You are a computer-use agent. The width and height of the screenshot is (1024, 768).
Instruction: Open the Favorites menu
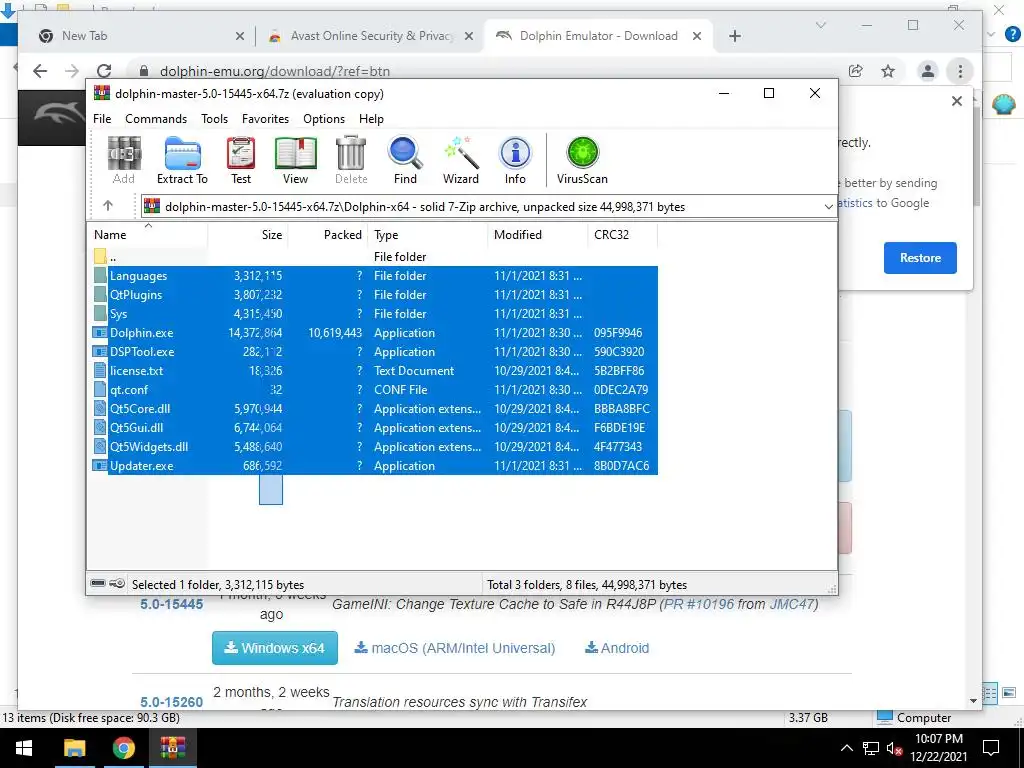pos(265,119)
